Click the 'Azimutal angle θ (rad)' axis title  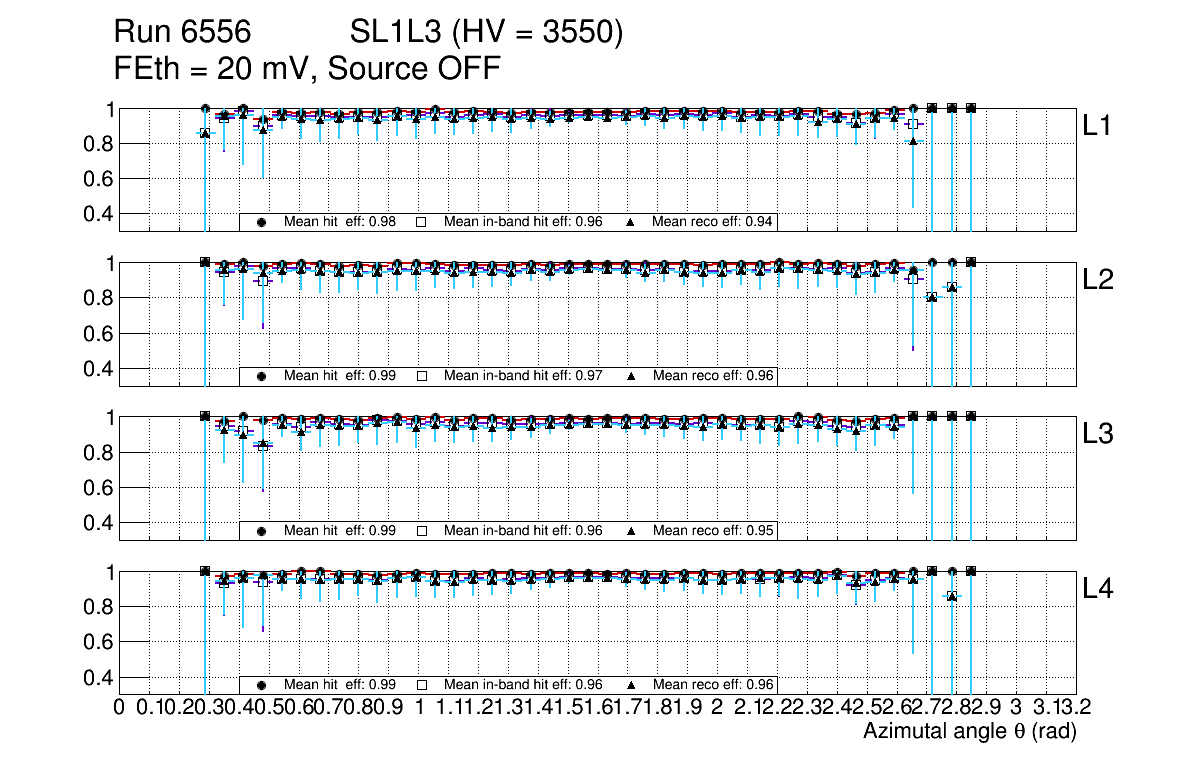(969, 732)
